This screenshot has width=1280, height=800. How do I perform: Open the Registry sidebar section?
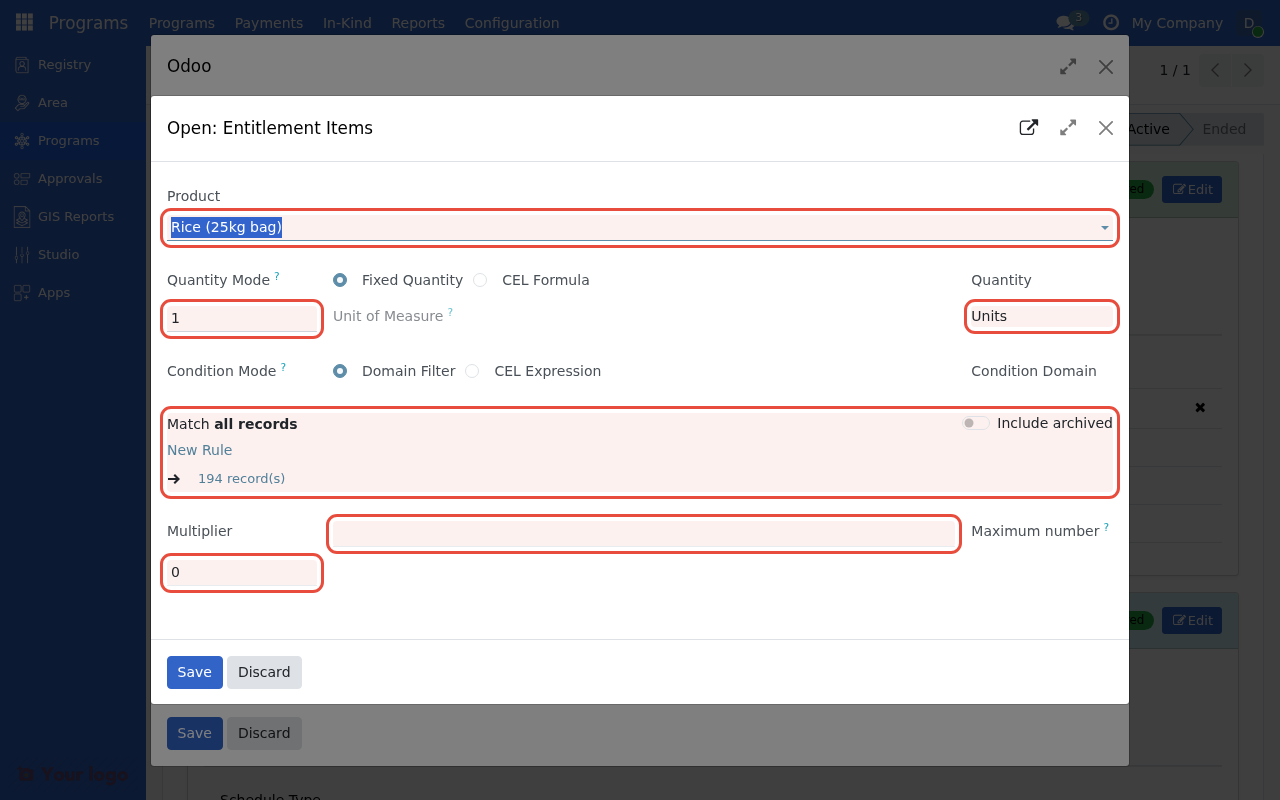point(62,64)
